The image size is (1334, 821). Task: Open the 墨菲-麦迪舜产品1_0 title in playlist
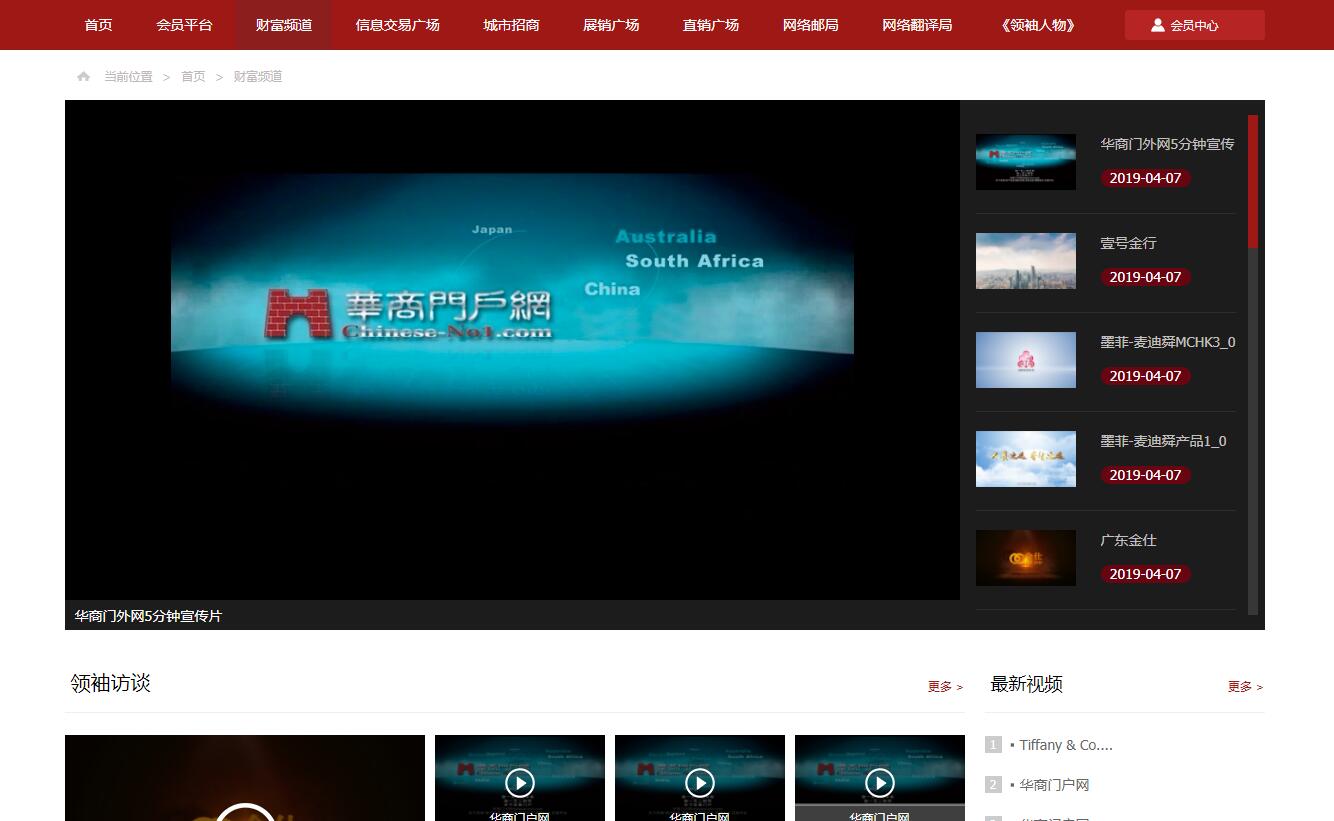(x=1163, y=441)
